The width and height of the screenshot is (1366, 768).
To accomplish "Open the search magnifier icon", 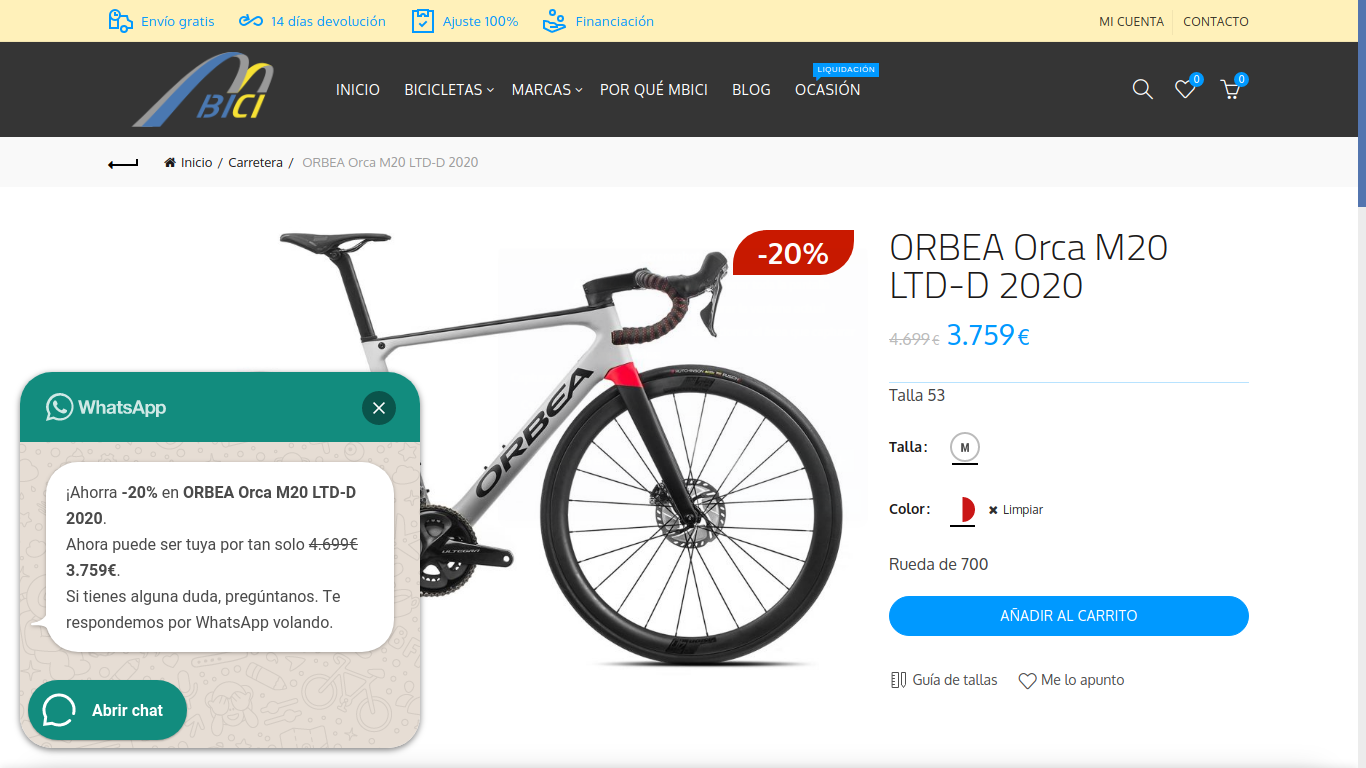I will click(1142, 90).
